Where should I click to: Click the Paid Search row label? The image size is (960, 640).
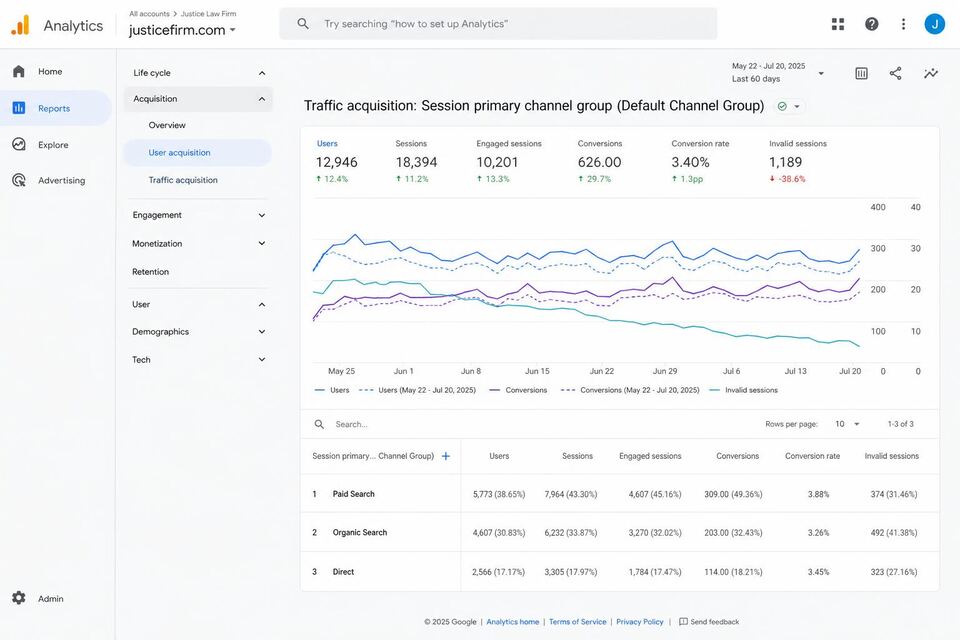353,494
